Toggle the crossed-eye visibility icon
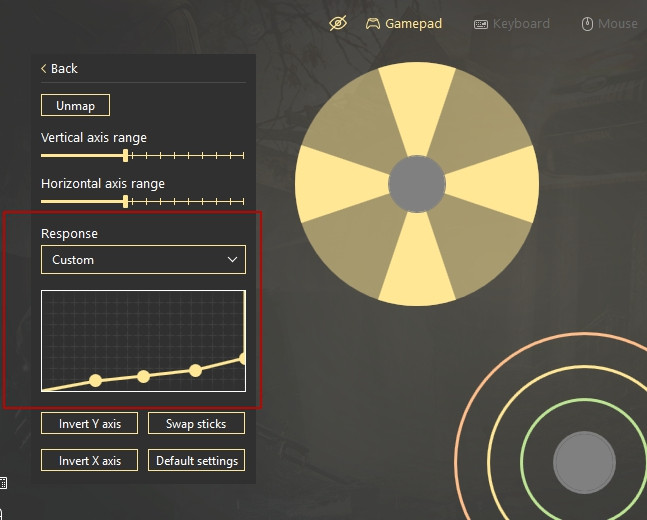Viewport: 647px width, 520px height. pyautogui.click(x=338, y=24)
